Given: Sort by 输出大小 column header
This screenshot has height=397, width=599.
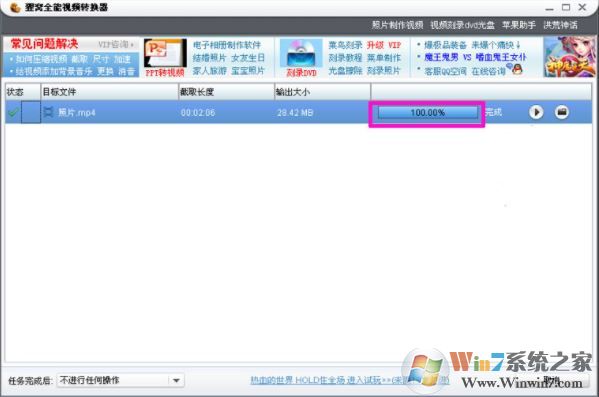Looking at the screenshot, I should (322, 92).
